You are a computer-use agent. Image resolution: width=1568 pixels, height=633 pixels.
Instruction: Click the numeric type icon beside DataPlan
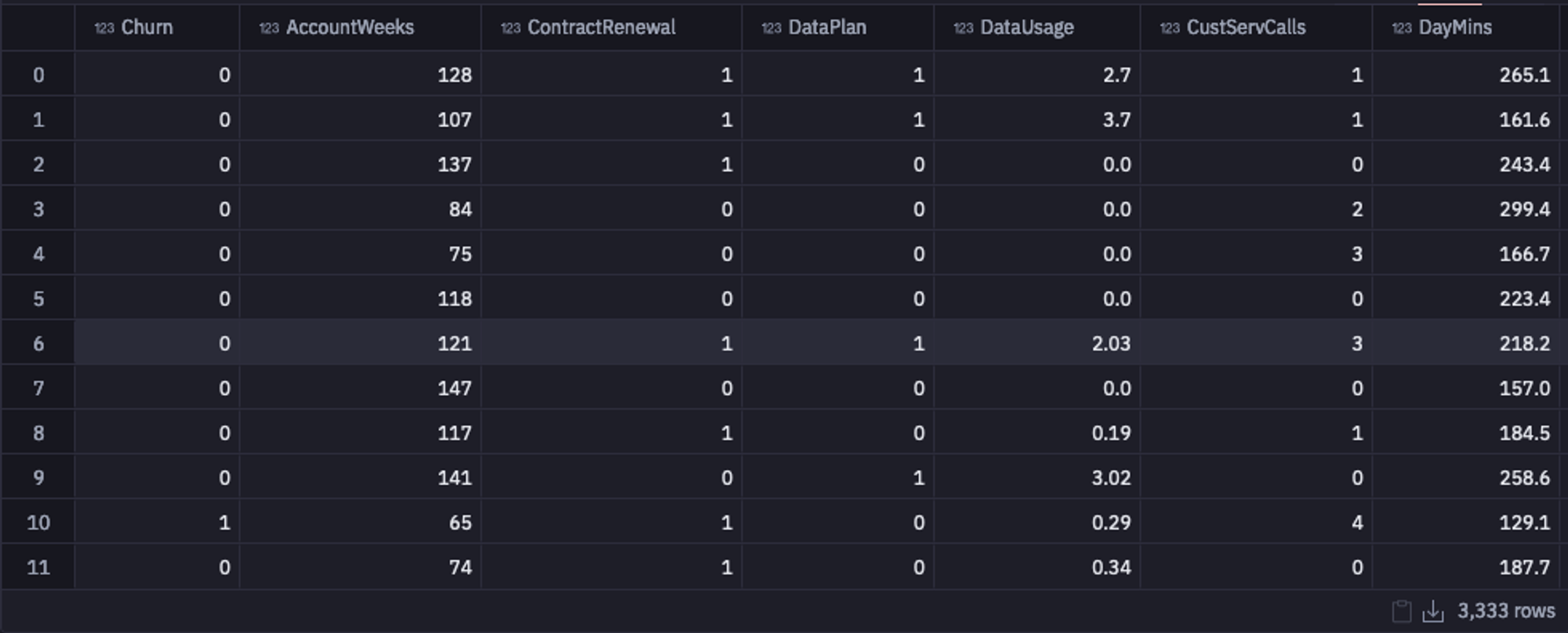point(771,28)
